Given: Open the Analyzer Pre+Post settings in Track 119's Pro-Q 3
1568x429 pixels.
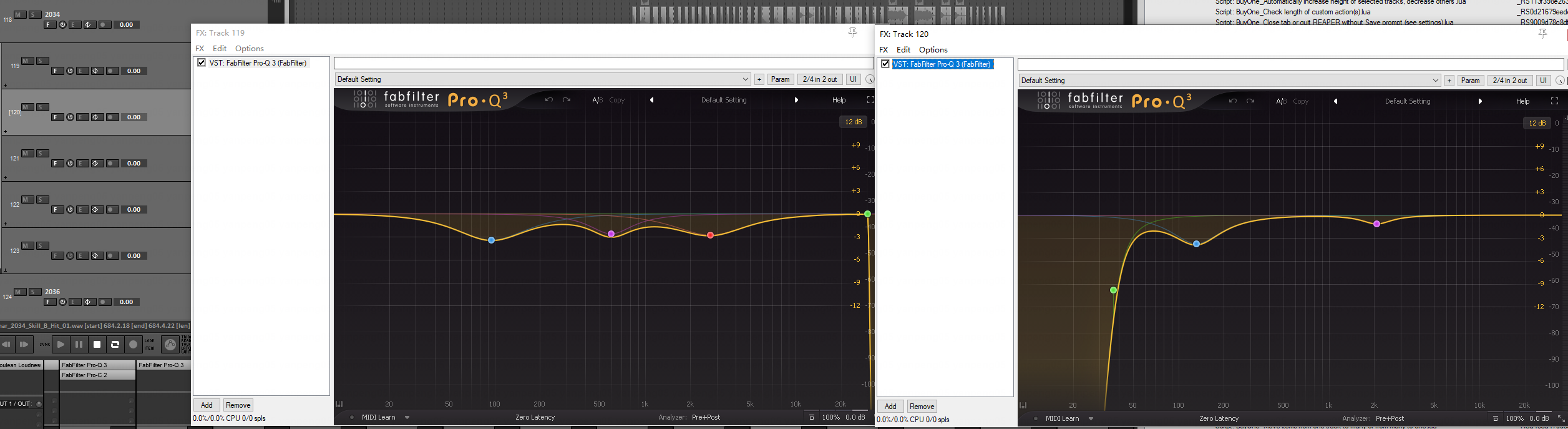Looking at the screenshot, I should coord(706,417).
